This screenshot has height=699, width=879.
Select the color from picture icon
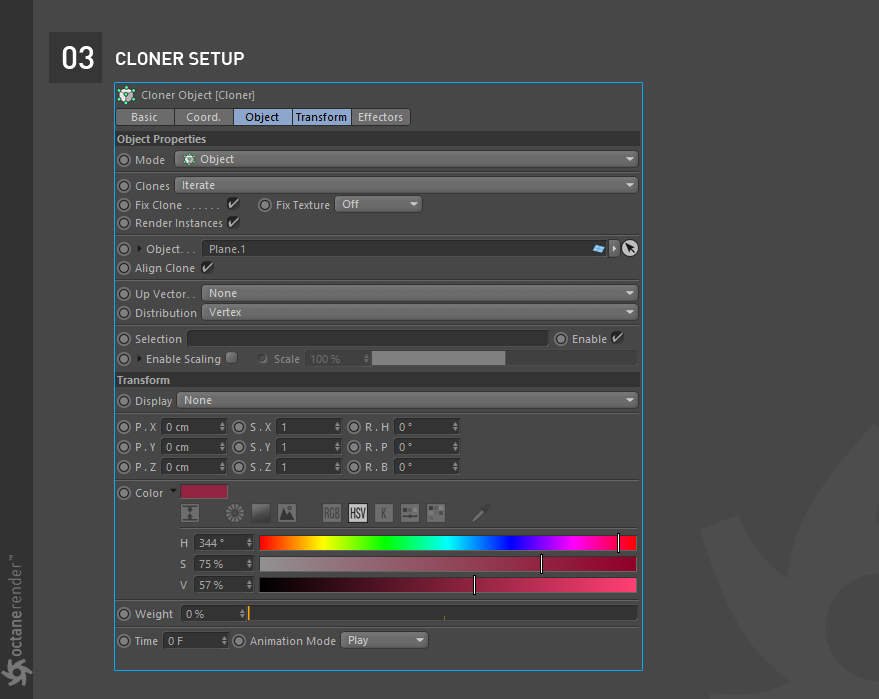pyautogui.click(x=287, y=513)
